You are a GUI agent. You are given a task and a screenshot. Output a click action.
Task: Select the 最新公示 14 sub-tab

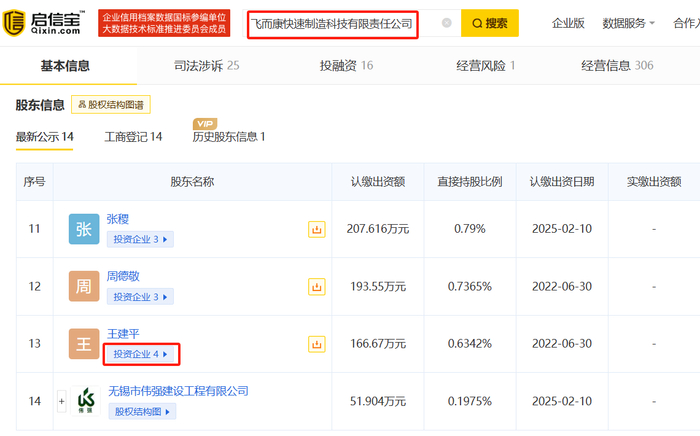click(x=44, y=137)
